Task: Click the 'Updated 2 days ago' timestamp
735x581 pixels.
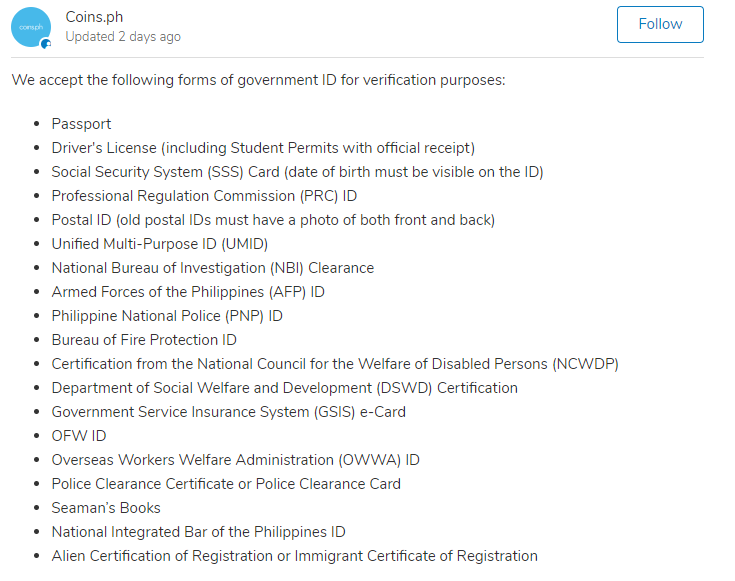Action: pos(123,37)
